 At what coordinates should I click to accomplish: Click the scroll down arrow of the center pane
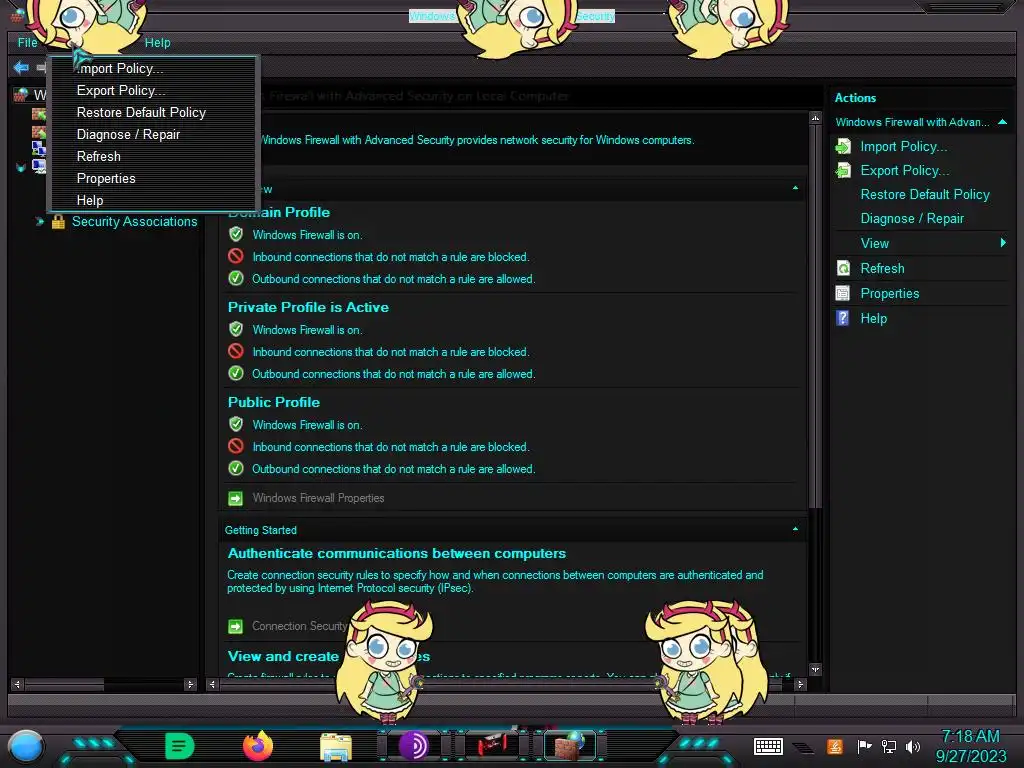815,669
